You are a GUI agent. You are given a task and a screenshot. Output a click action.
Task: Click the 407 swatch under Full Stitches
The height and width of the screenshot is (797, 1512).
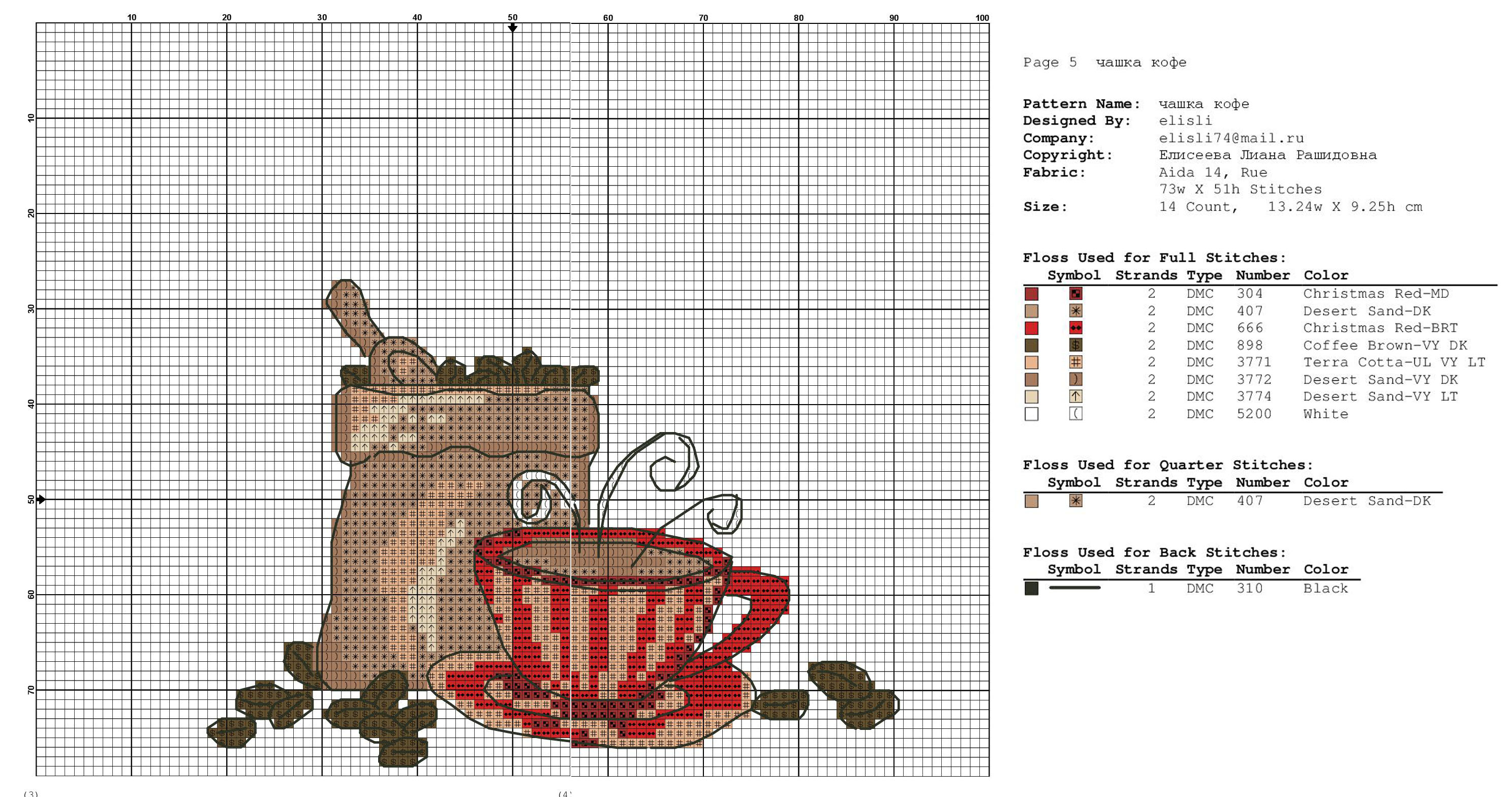1031,311
